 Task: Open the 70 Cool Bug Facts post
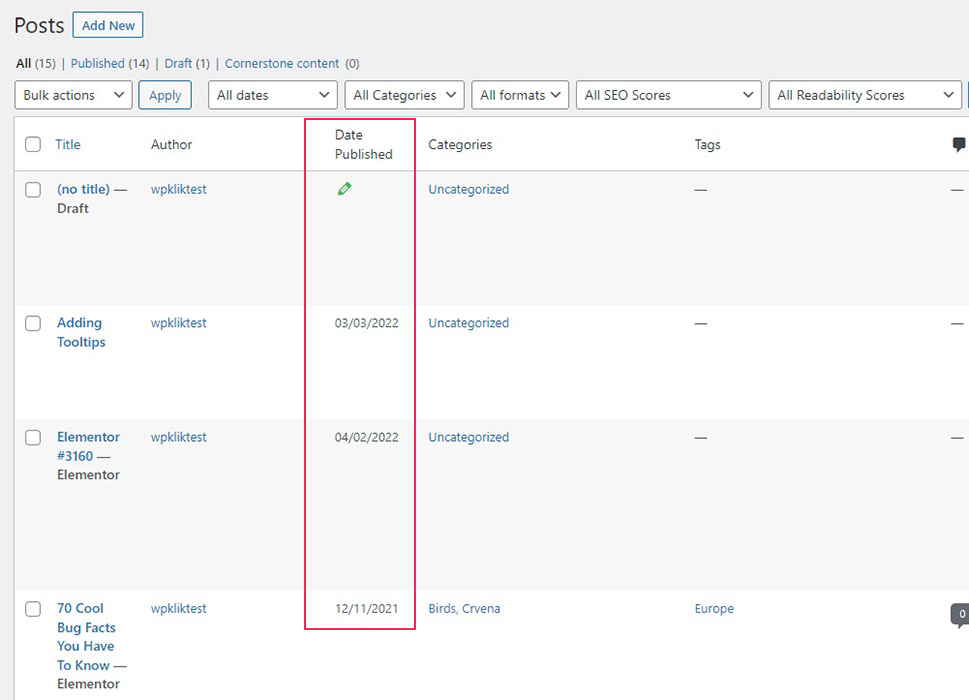pos(87,637)
